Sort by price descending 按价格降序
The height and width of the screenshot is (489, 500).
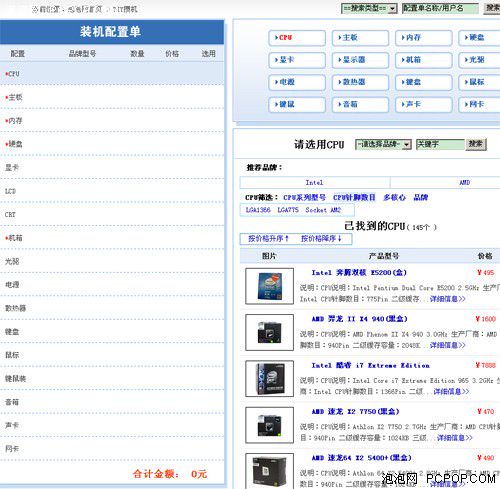(x=321, y=239)
